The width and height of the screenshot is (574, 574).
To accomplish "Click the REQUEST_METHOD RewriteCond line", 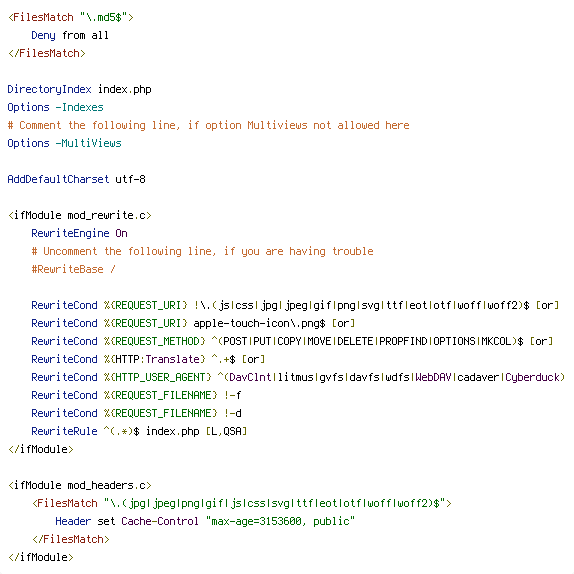I will 292,341.
